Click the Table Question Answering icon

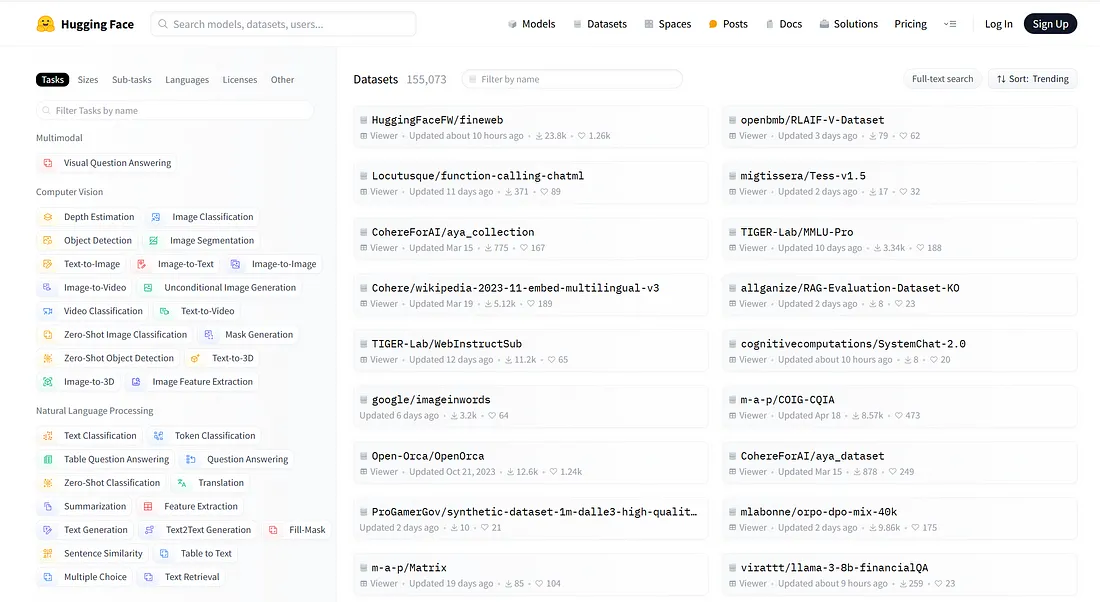point(48,460)
